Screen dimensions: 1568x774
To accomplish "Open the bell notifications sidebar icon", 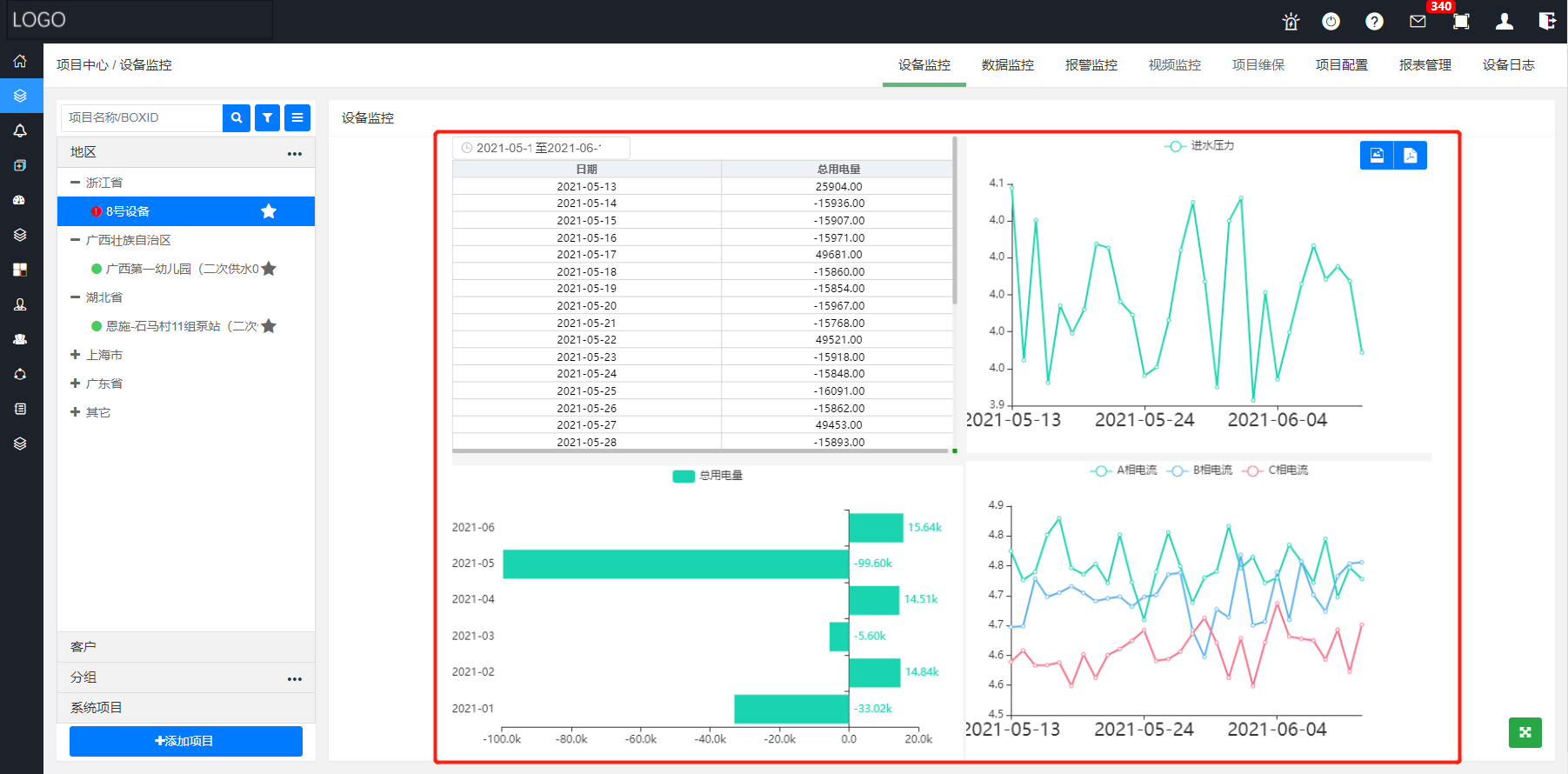I will click(20, 130).
